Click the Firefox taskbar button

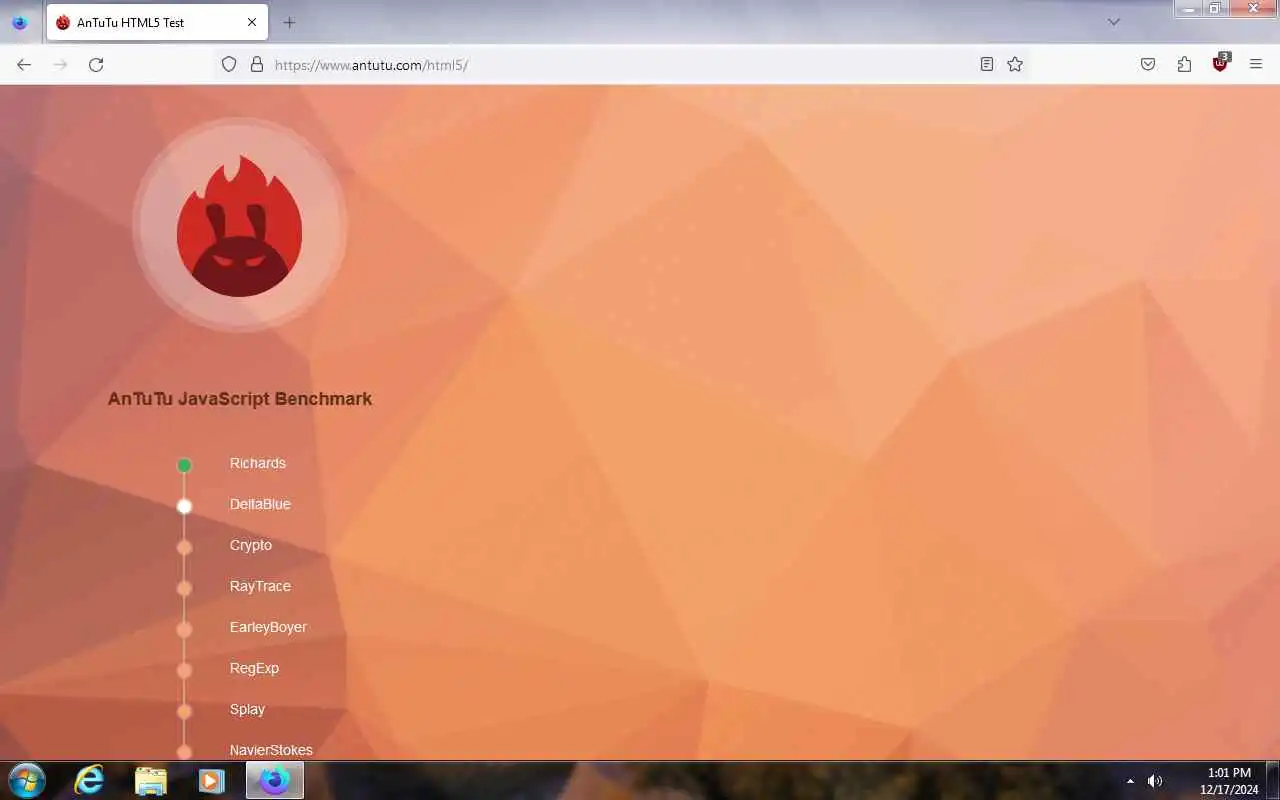274,780
